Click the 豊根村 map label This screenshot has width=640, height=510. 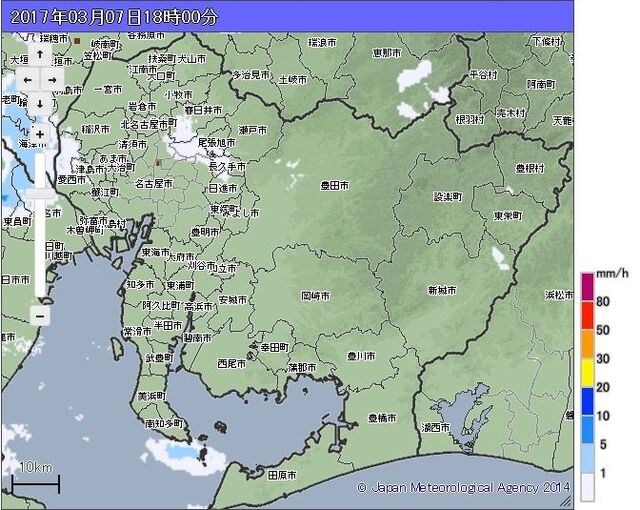coord(530,168)
